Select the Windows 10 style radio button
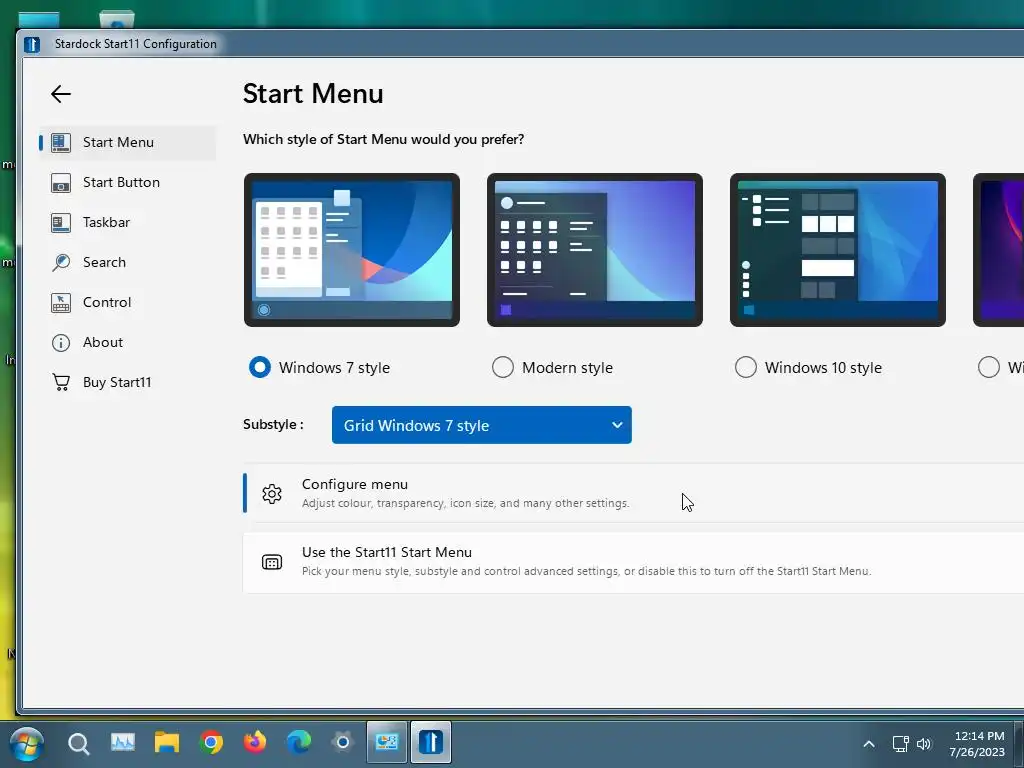The image size is (1024, 768). pyautogui.click(x=746, y=367)
